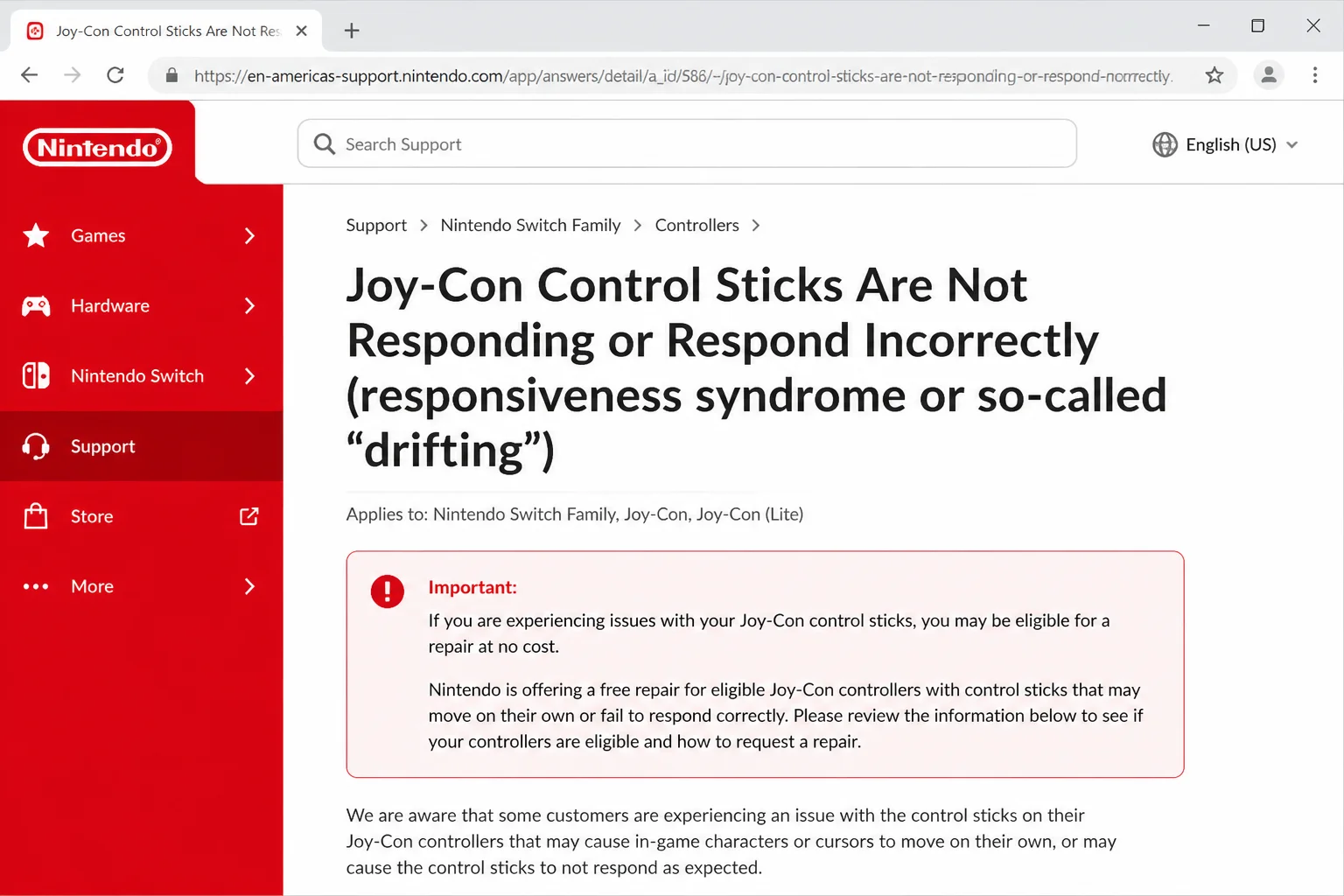The height and width of the screenshot is (896, 1344).
Task: Expand the More submenu chevron
Action: [x=249, y=586]
